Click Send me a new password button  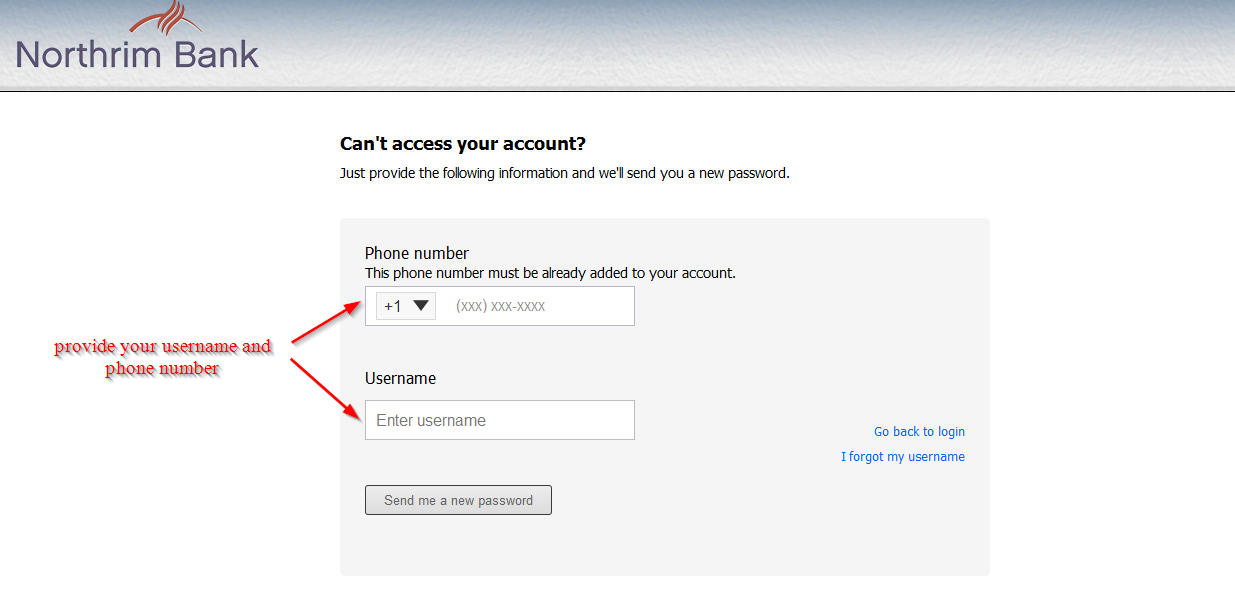tap(458, 500)
